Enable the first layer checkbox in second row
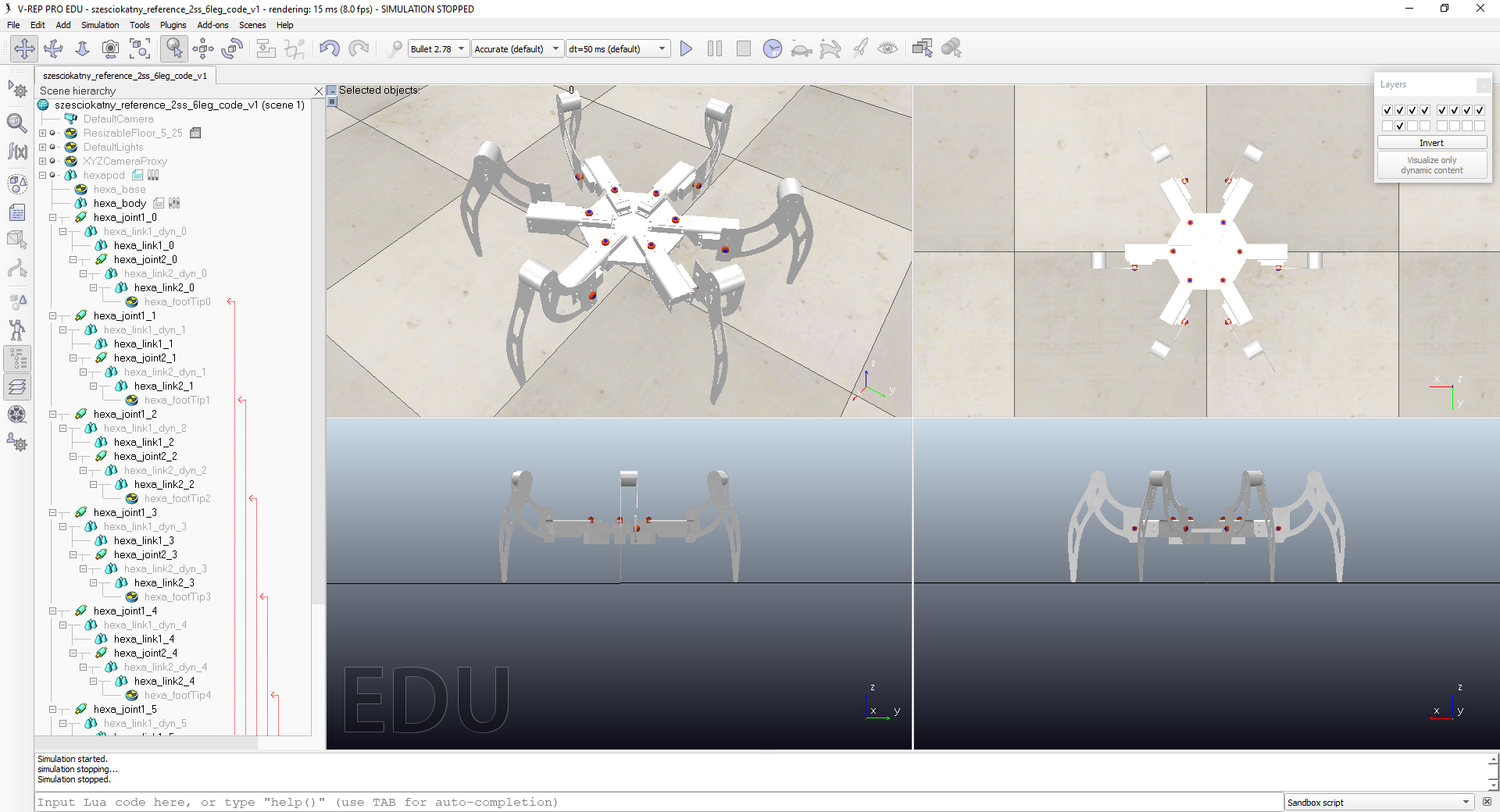 pos(1387,126)
